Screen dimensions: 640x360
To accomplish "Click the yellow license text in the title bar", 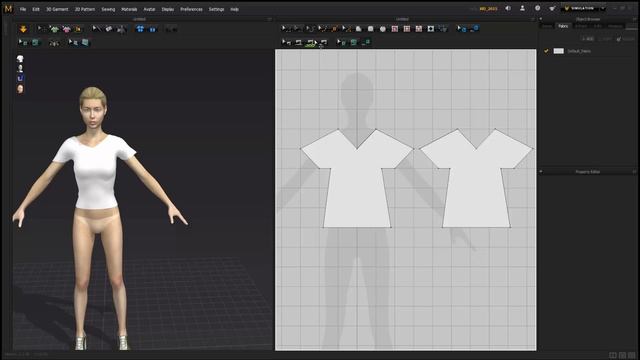I will (488, 9).
